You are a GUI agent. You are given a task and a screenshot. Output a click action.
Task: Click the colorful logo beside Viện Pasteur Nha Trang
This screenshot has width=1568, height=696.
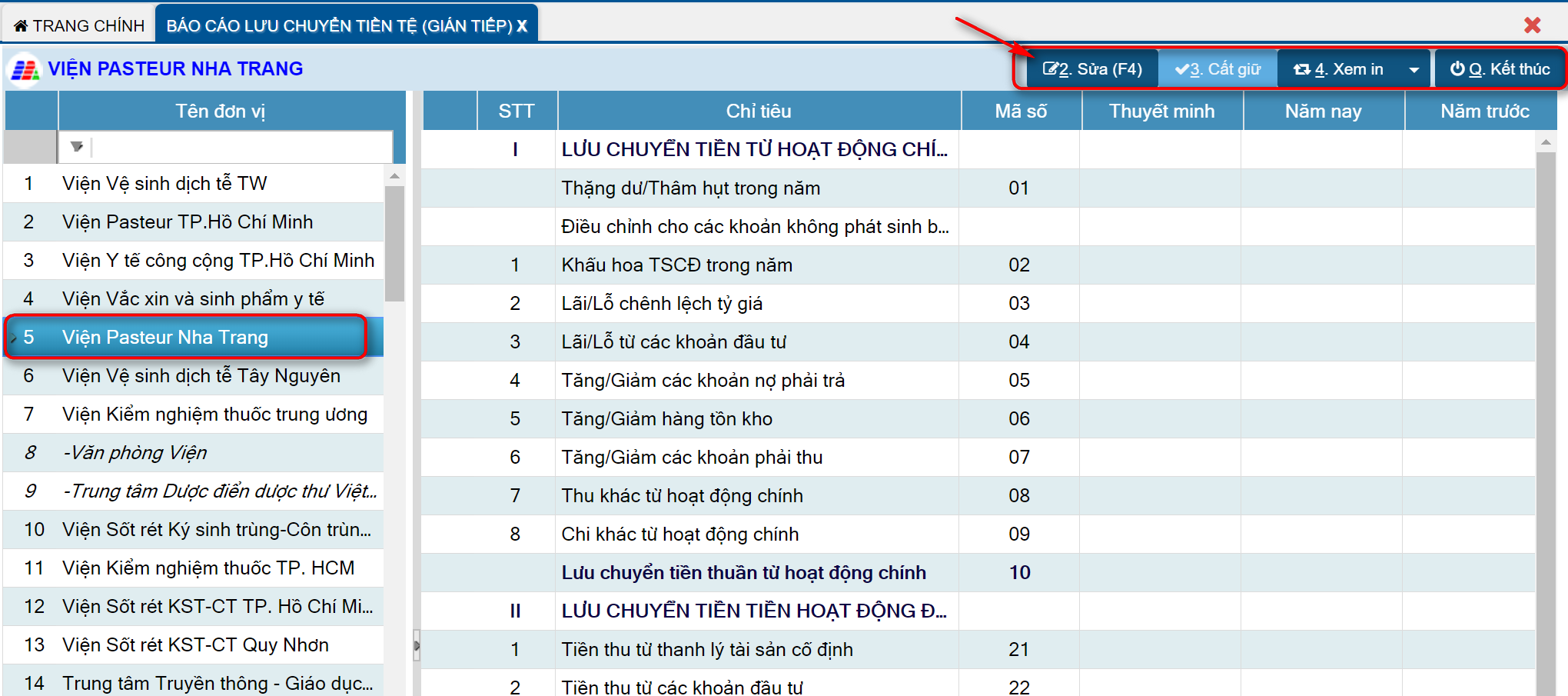point(25,70)
